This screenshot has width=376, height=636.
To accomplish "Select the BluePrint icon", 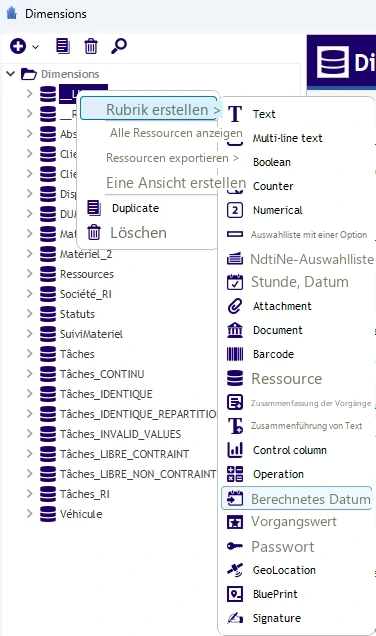I will (235, 594).
